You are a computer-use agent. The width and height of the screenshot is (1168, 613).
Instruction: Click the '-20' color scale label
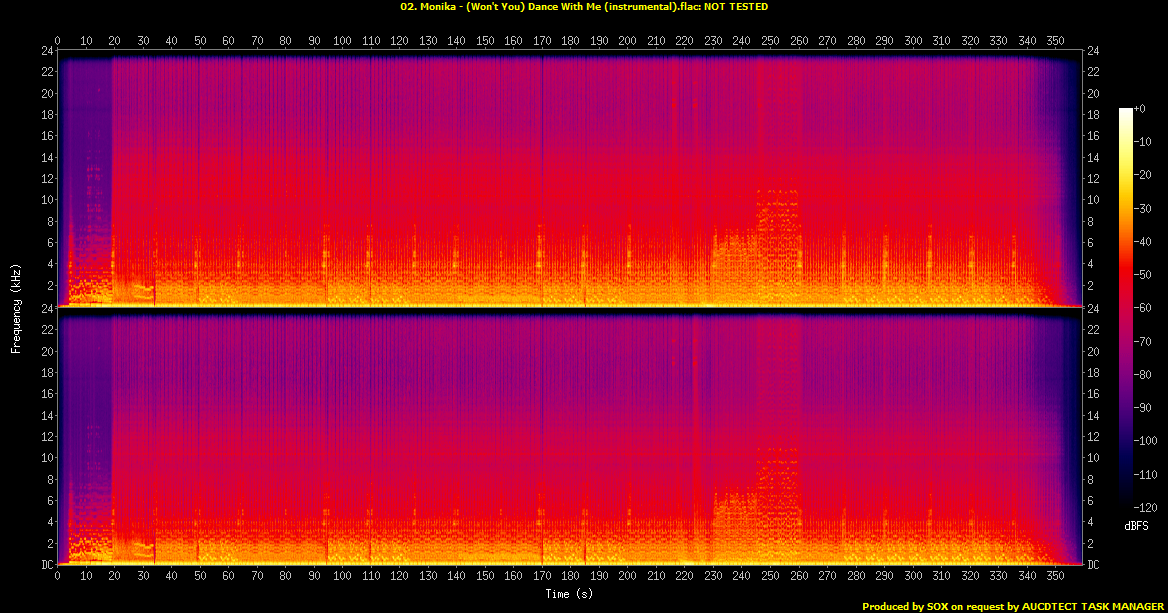click(1143, 175)
